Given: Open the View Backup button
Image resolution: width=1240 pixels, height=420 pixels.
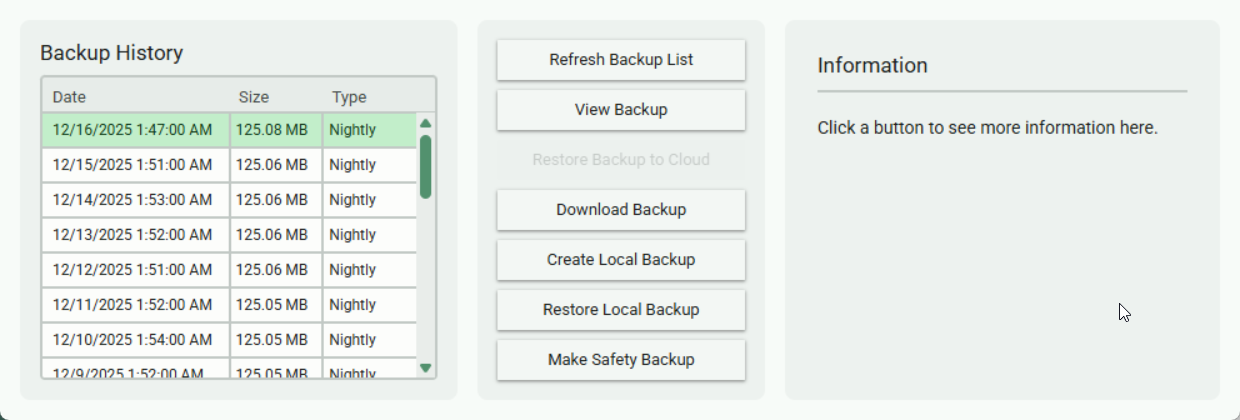Looking at the screenshot, I should [620, 110].
